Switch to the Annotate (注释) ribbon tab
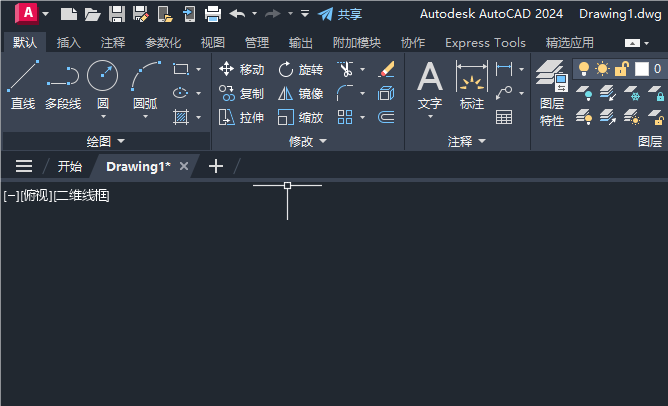This screenshot has height=406, width=668. point(113,43)
